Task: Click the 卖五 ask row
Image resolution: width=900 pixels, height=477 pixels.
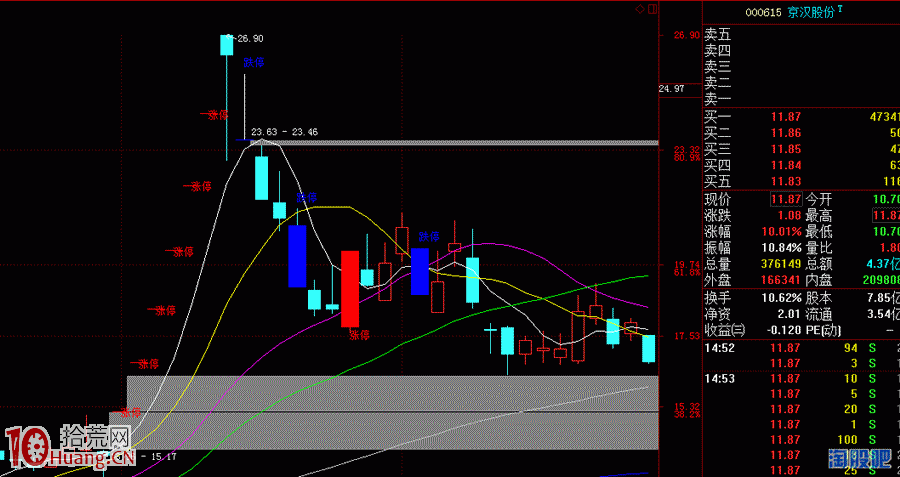Action: tap(801, 35)
